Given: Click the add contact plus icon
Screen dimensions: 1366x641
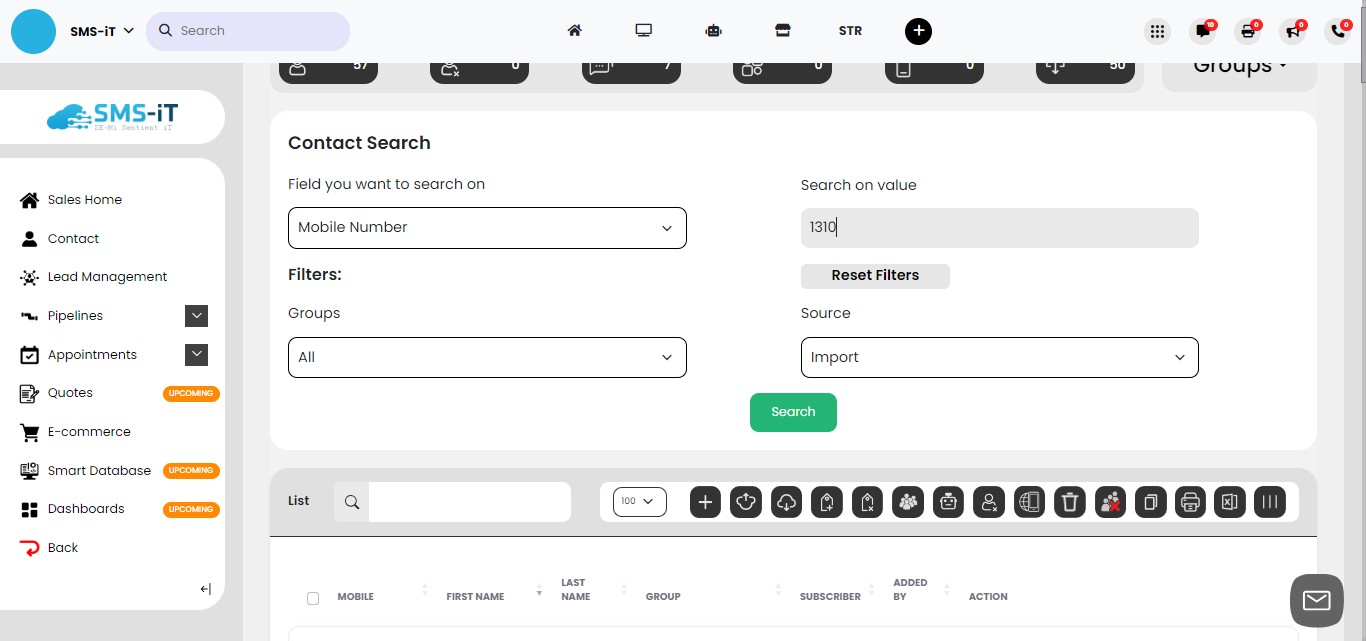Looking at the screenshot, I should (705, 502).
